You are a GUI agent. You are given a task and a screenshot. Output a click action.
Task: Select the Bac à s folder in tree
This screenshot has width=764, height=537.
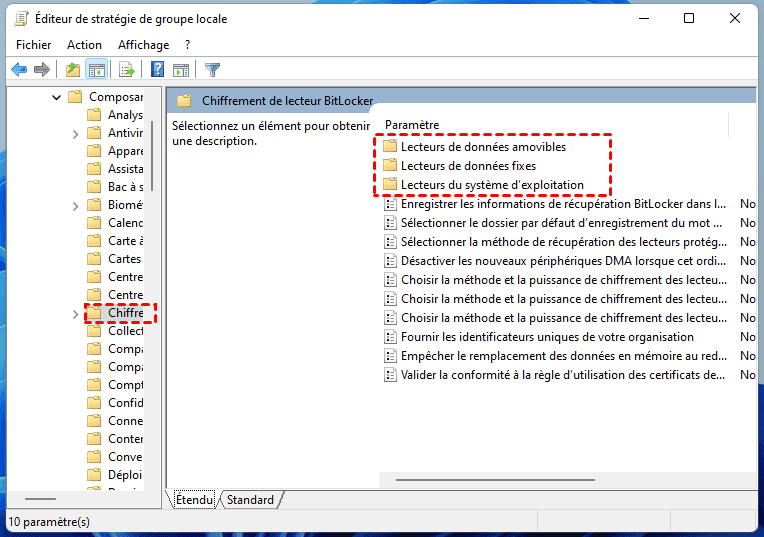coord(115,187)
